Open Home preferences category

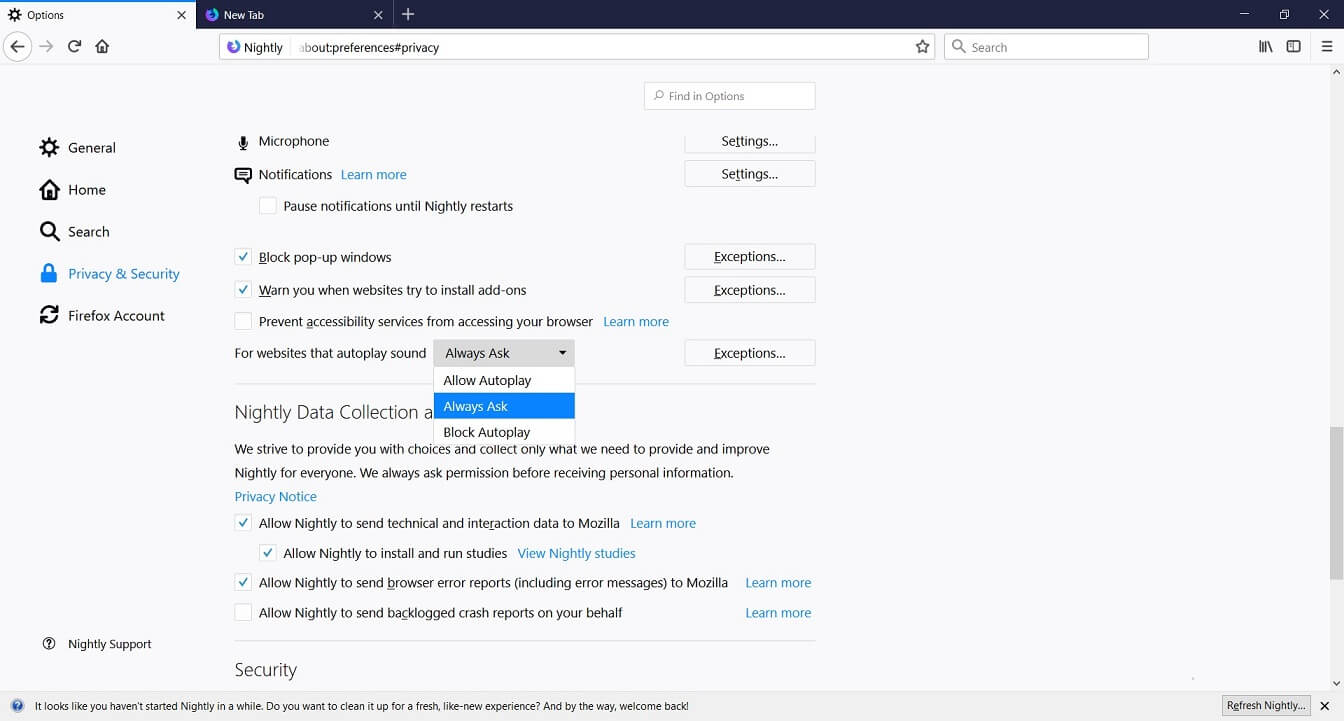72,190
